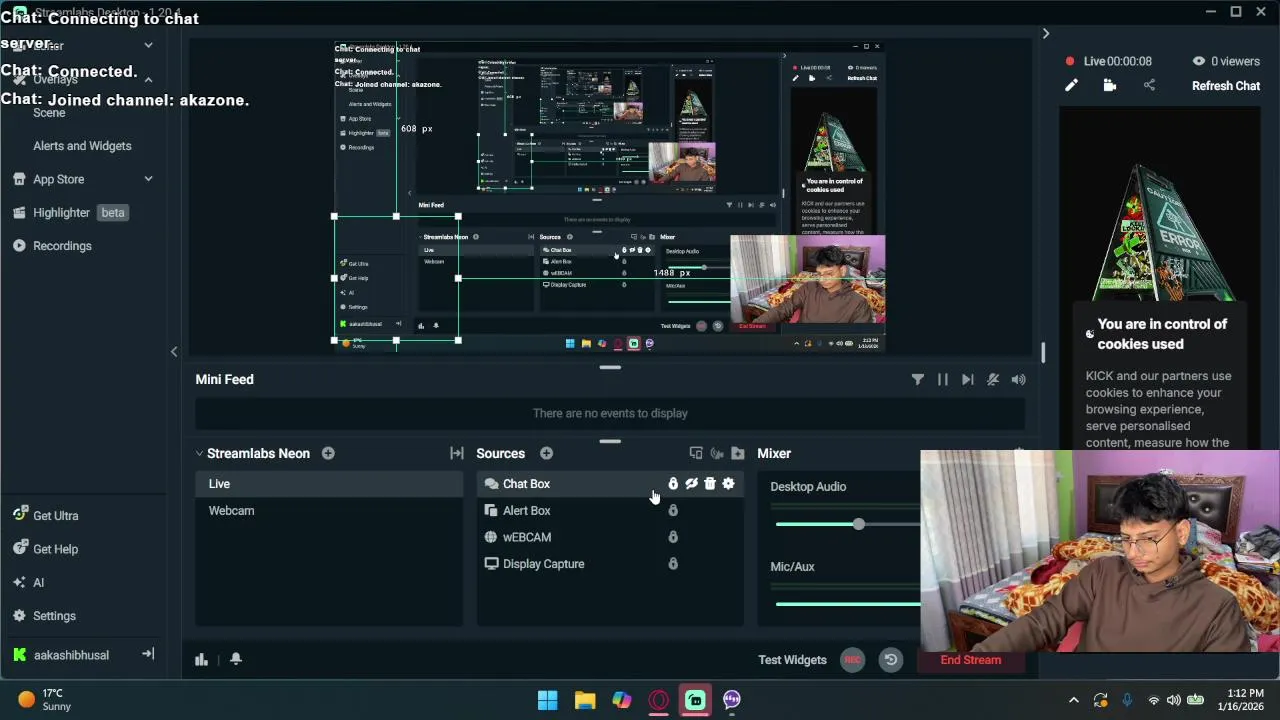Click the microphone-waves icon in Sources header
The width and height of the screenshot is (1280, 720).
point(717,454)
